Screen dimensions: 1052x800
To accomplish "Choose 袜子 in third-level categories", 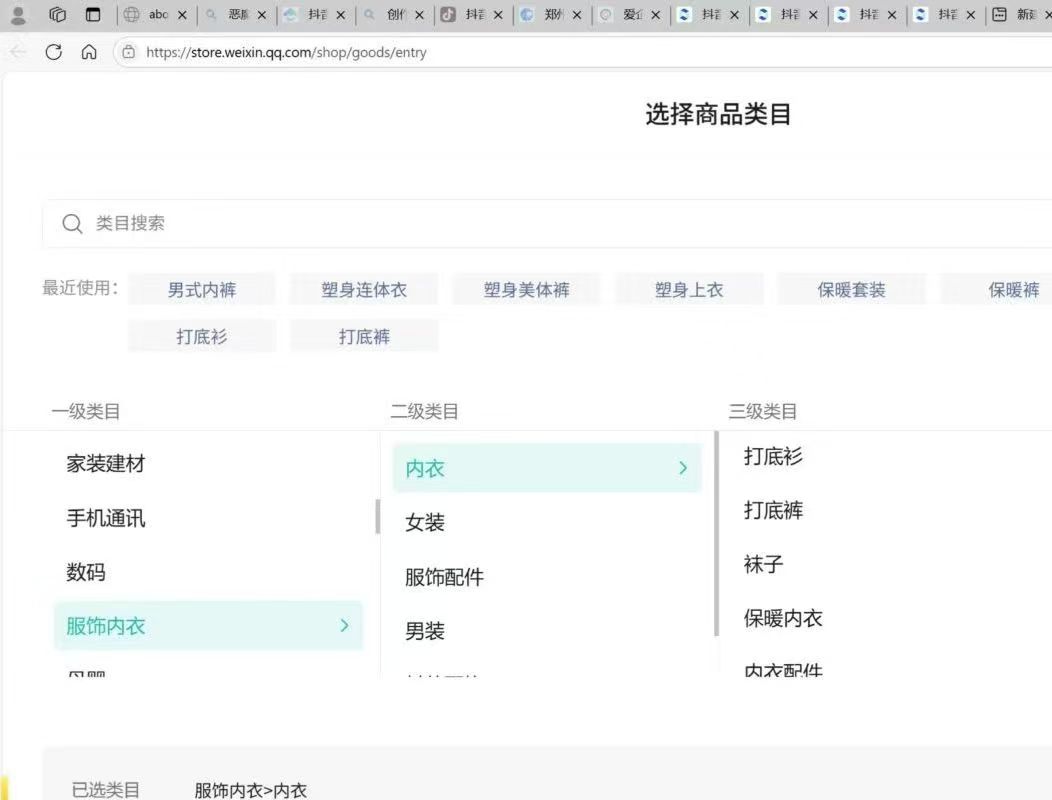I will point(763,565).
